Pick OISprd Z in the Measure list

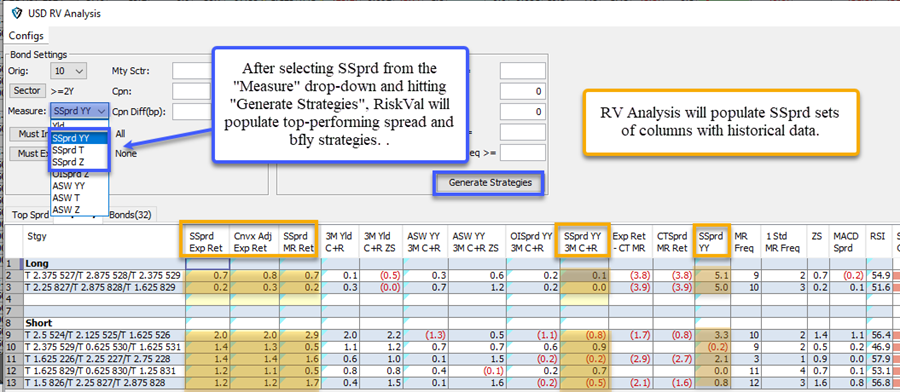(79, 173)
